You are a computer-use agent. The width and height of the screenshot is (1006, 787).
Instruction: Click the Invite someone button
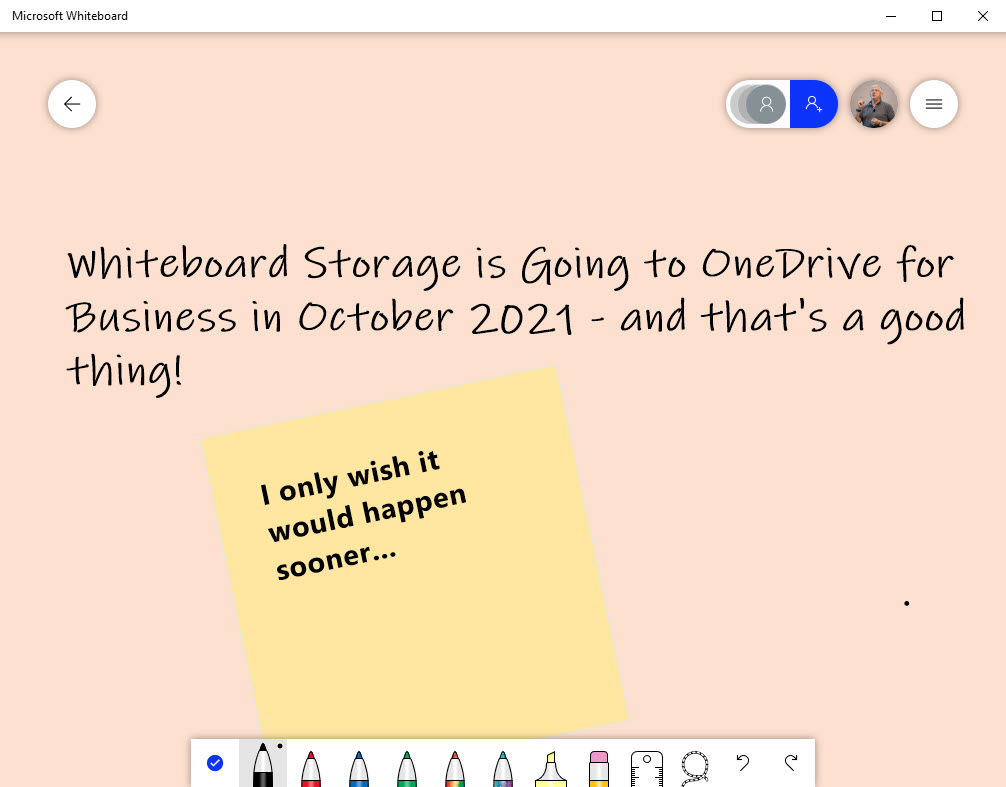click(814, 104)
